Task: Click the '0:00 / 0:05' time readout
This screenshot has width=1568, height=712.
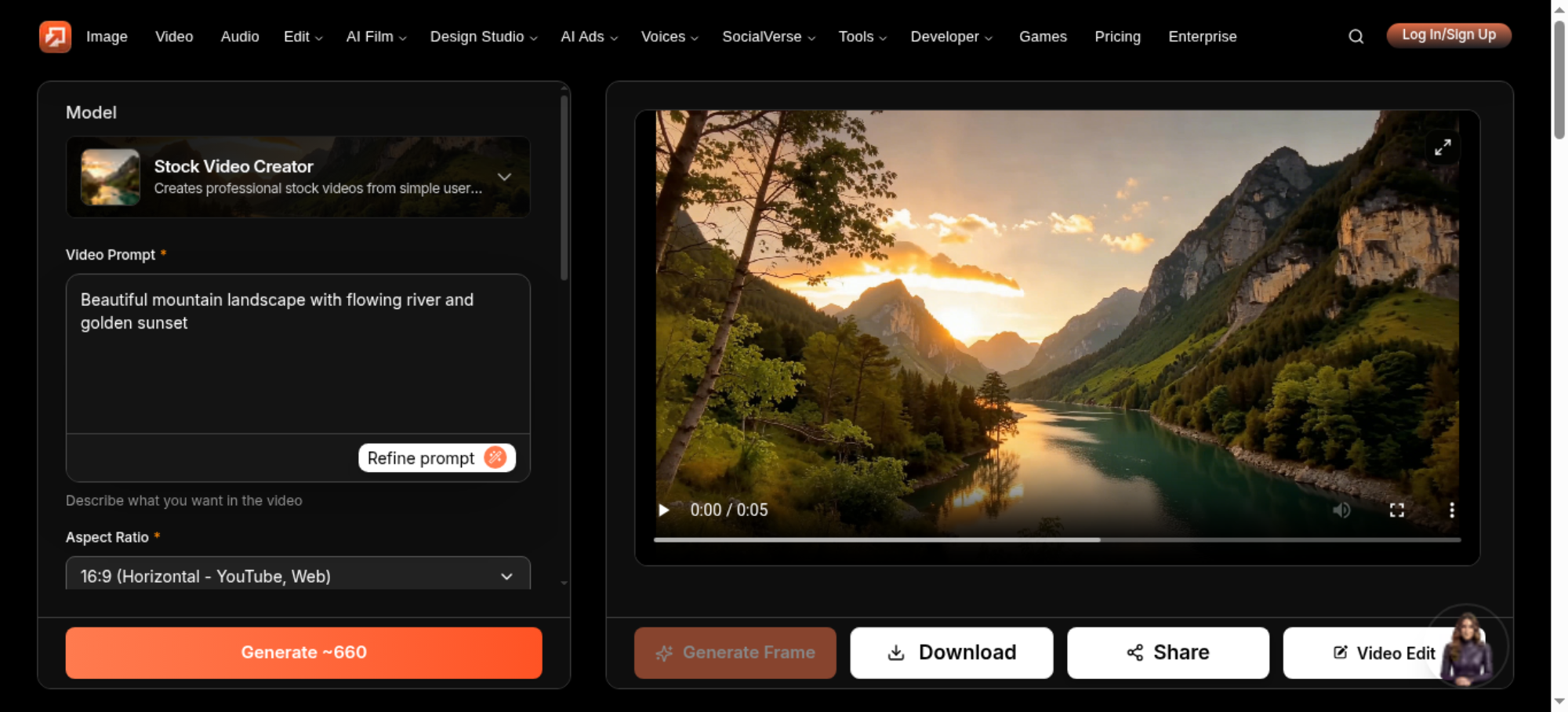Action: [x=729, y=510]
